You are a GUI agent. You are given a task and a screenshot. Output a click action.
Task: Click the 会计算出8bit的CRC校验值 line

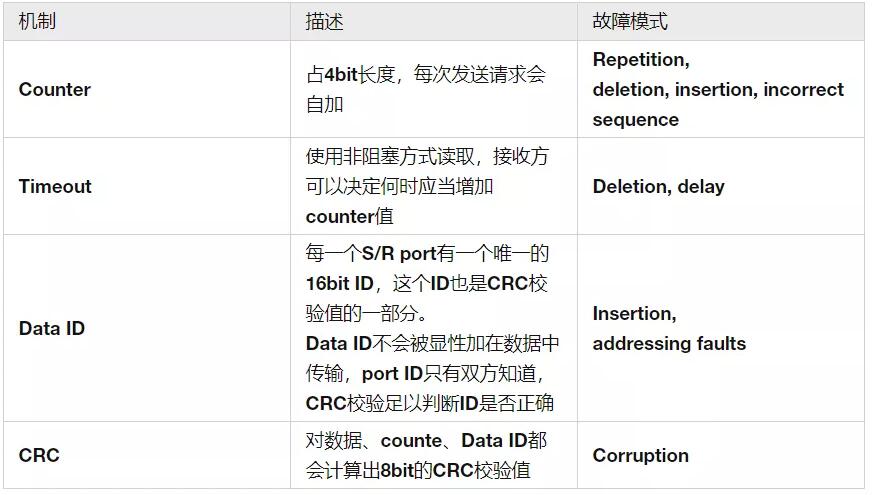tap(418, 470)
